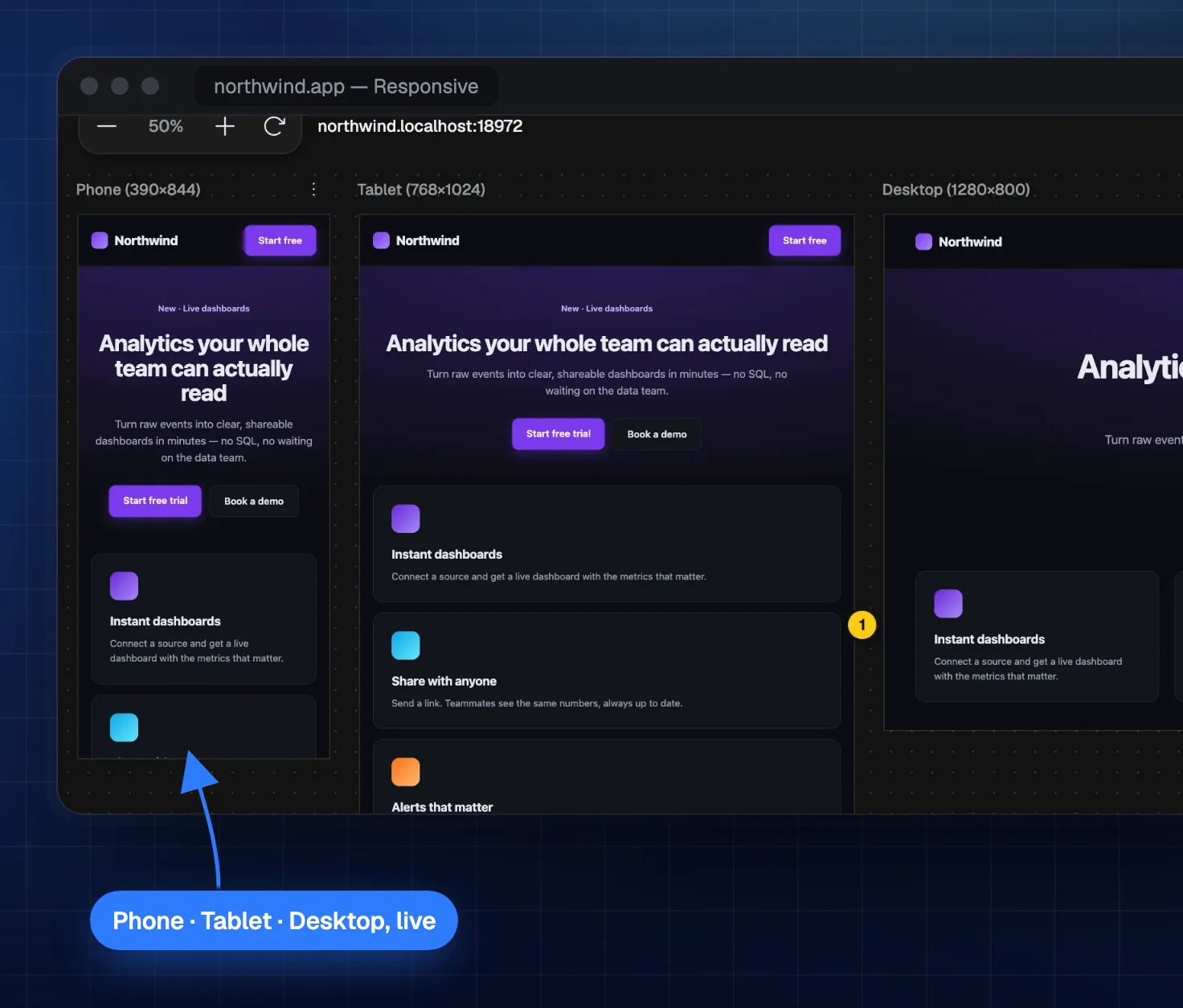Click Start free trial in the Tablet preview
The image size is (1183, 1008).
tap(559, 434)
